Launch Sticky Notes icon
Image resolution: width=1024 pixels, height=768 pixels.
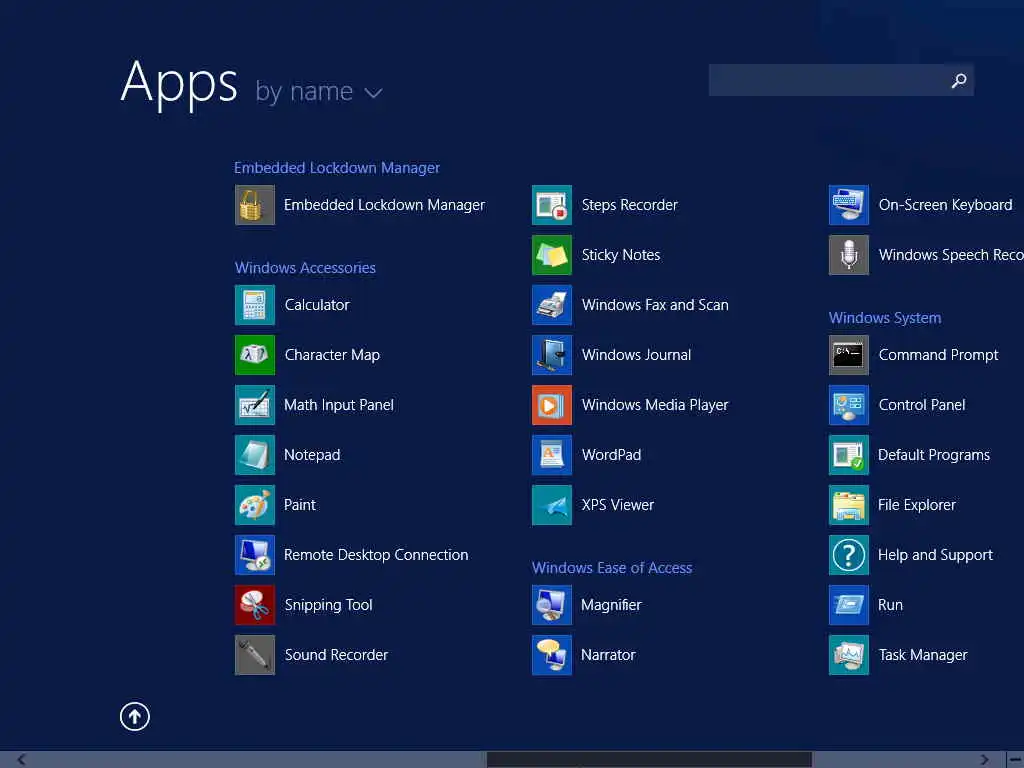click(552, 255)
